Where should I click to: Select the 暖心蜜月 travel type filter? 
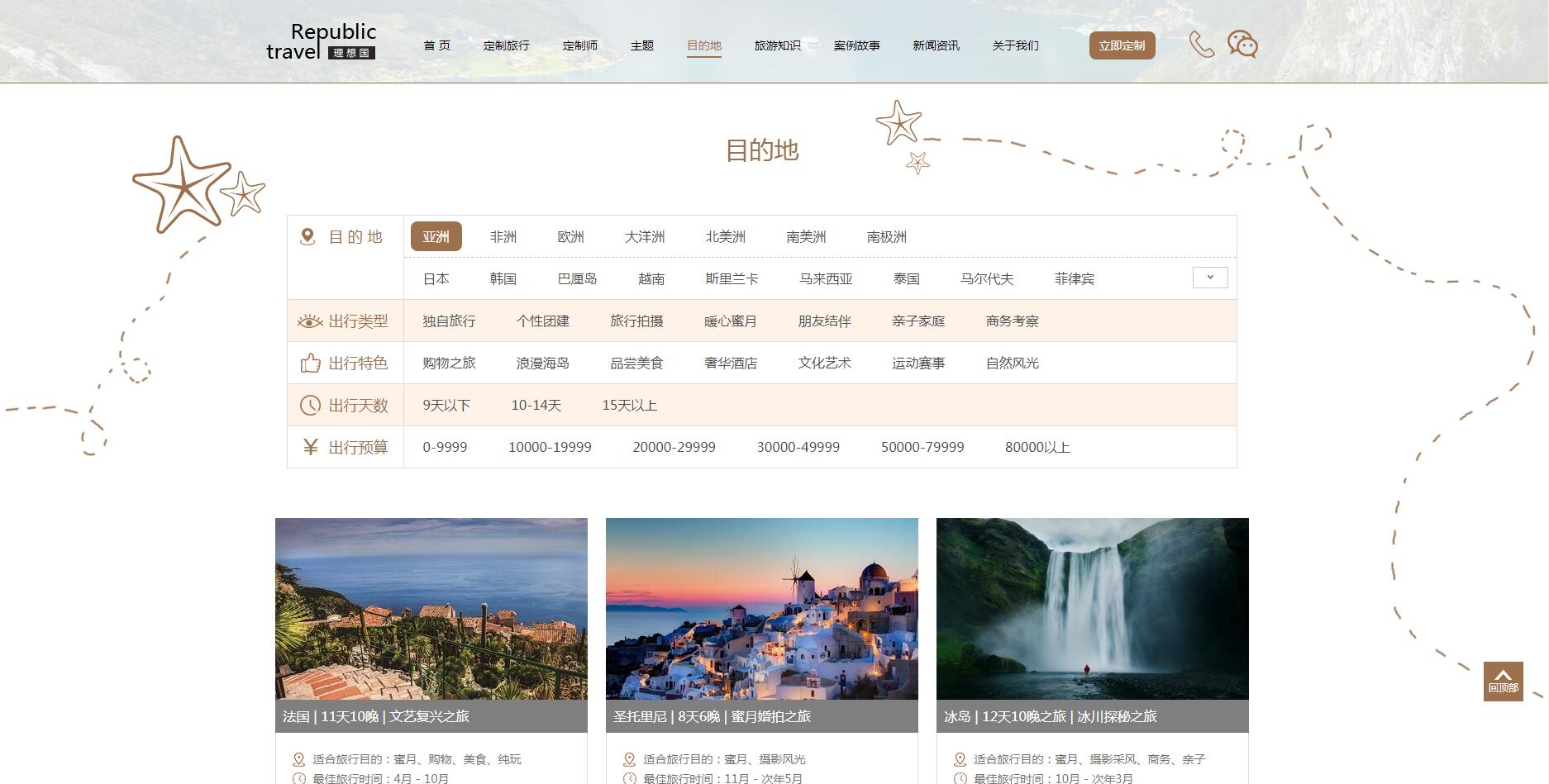click(731, 321)
